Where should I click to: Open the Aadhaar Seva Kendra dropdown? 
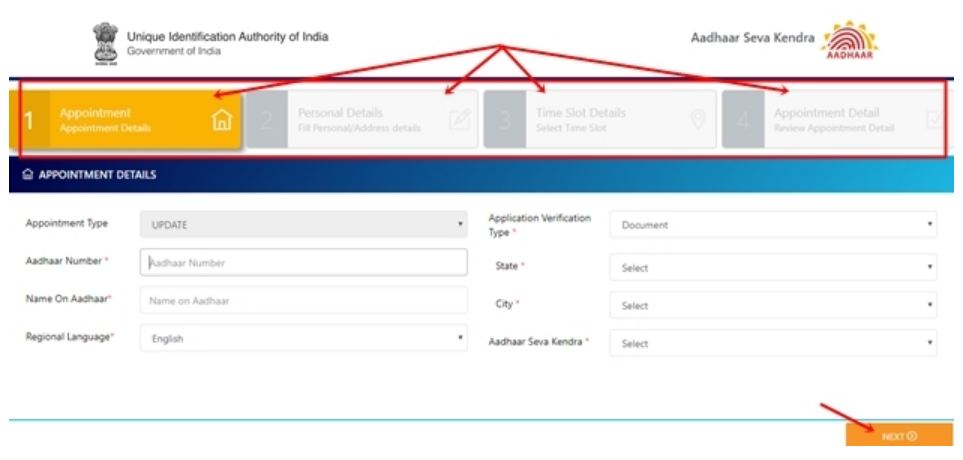coord(772,344)
